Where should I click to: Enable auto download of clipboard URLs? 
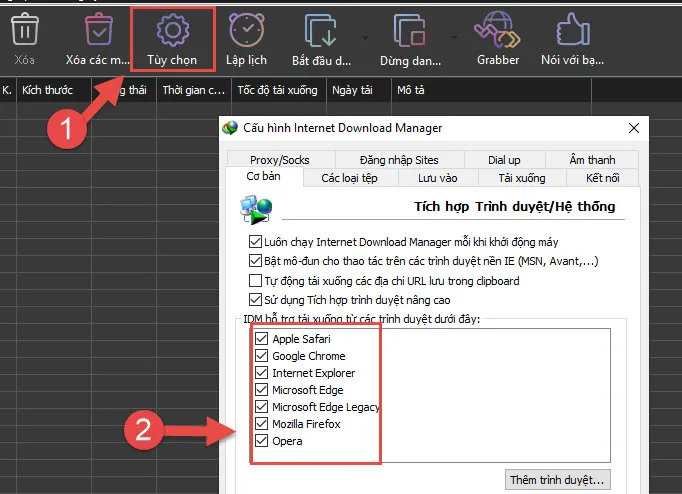pos(255,281)
